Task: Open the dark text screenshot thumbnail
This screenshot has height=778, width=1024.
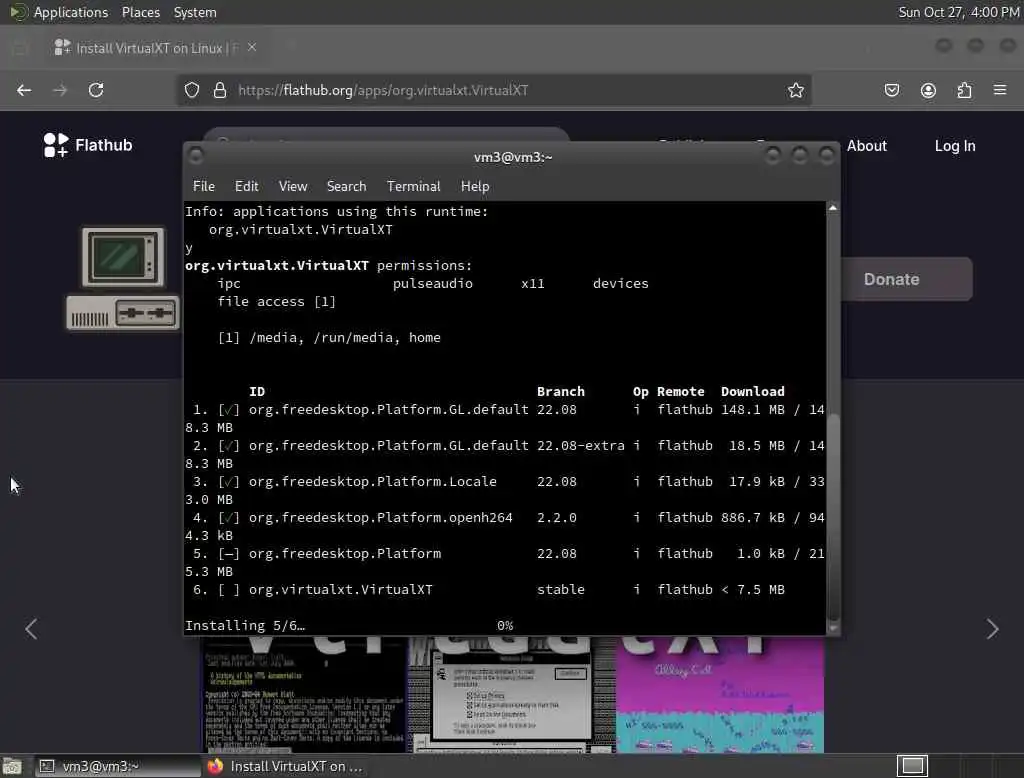Action: [x=304, y=694]
